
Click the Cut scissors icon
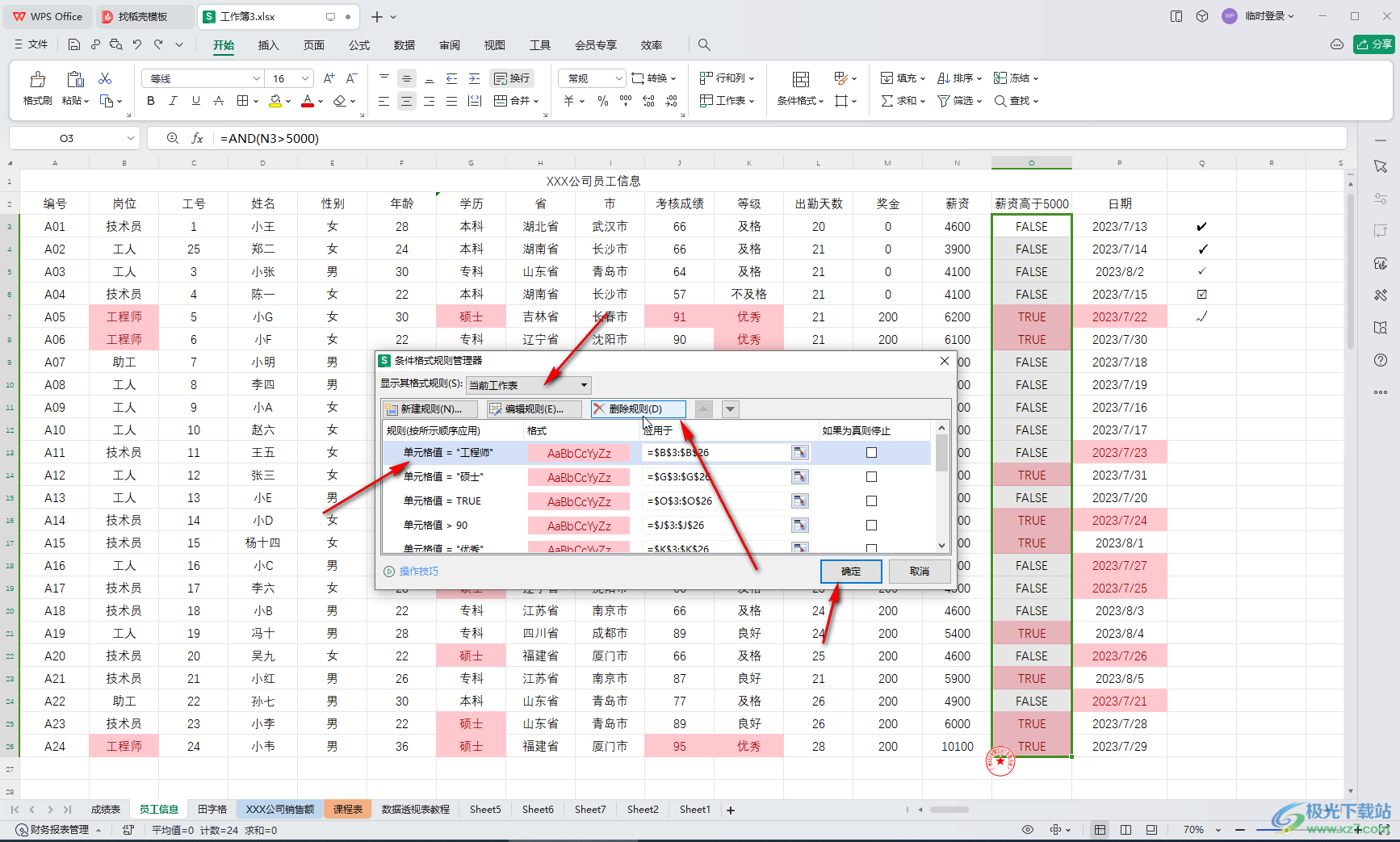pyautogui.click(x=105, y=78)
